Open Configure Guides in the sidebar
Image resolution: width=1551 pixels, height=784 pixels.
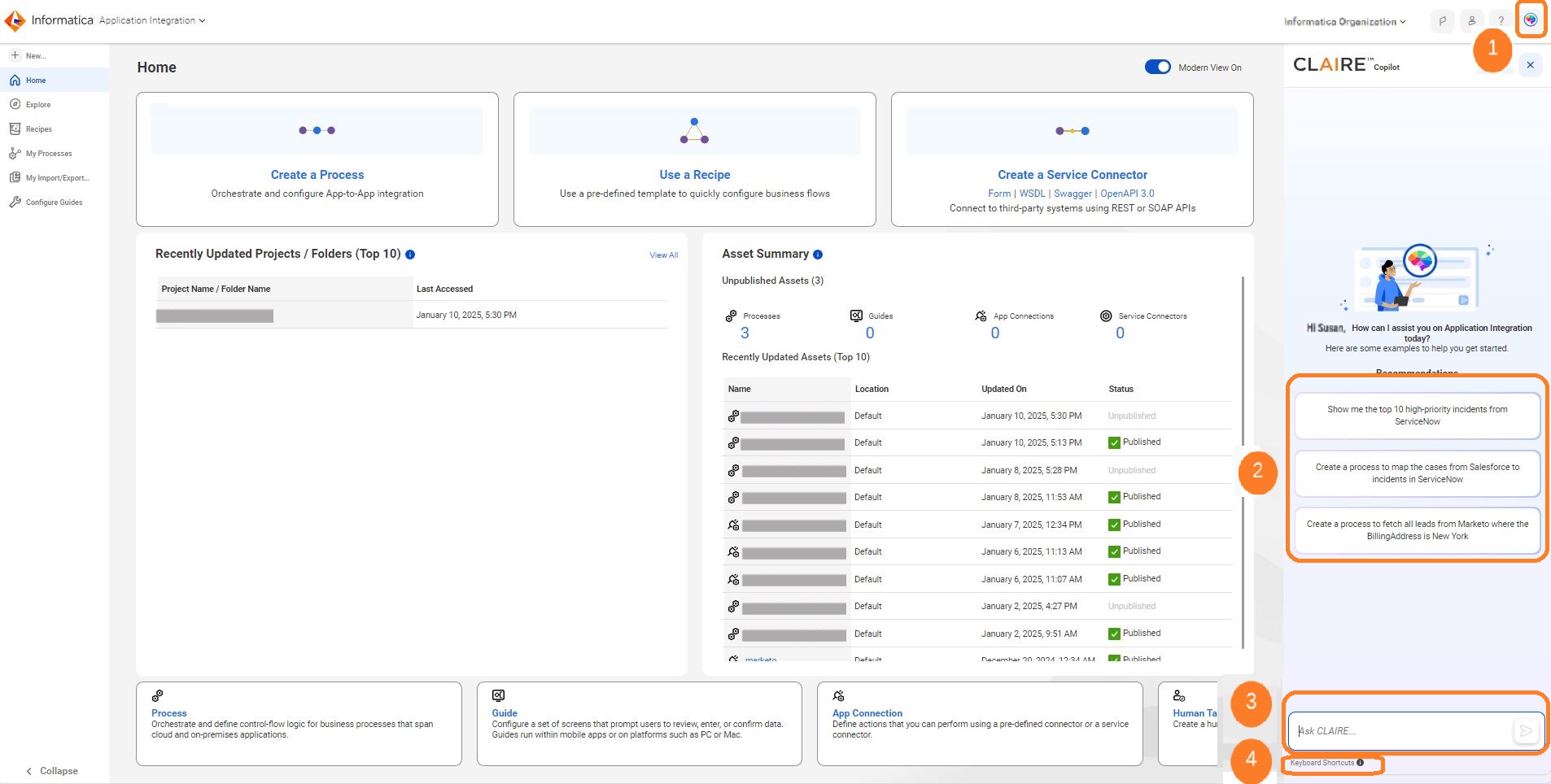55,203
